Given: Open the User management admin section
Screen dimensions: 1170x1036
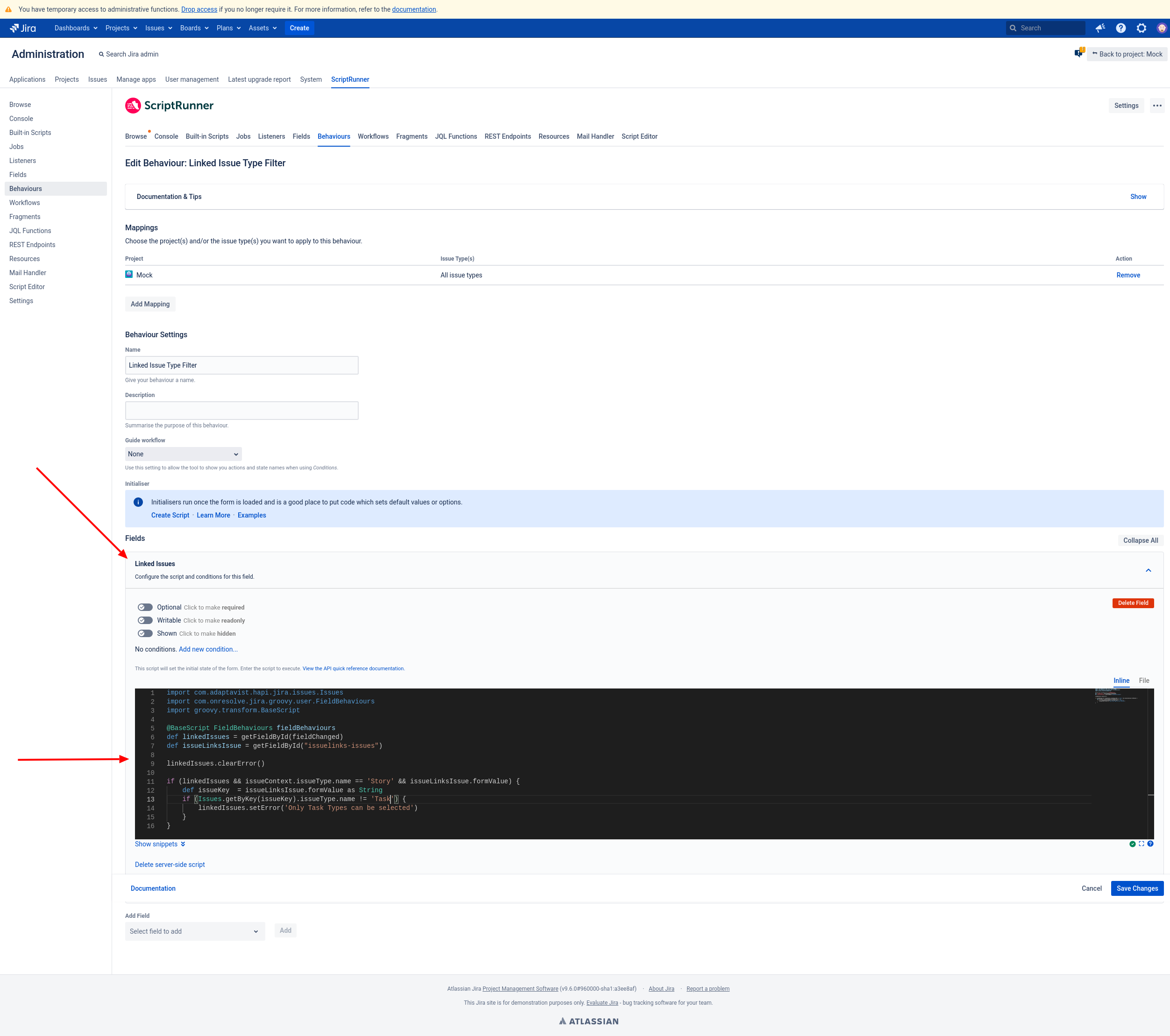Looking at the screenshot, I should [x=192, y=79].
